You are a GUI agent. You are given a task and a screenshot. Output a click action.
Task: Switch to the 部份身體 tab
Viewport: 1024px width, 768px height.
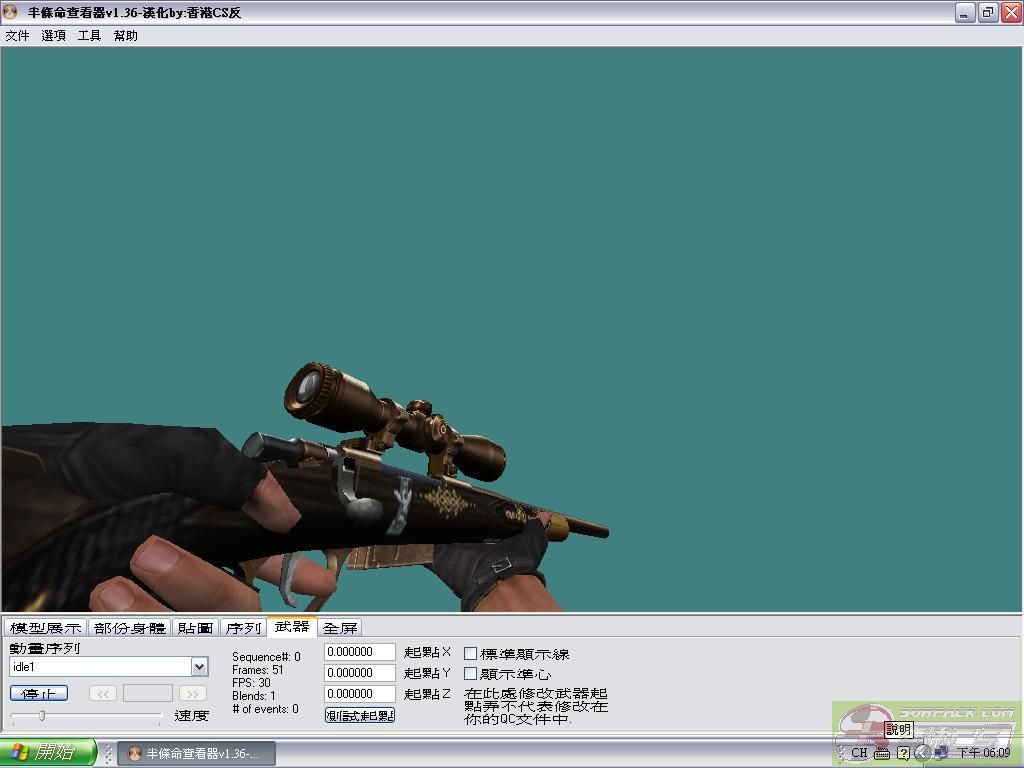pos(130,628)
